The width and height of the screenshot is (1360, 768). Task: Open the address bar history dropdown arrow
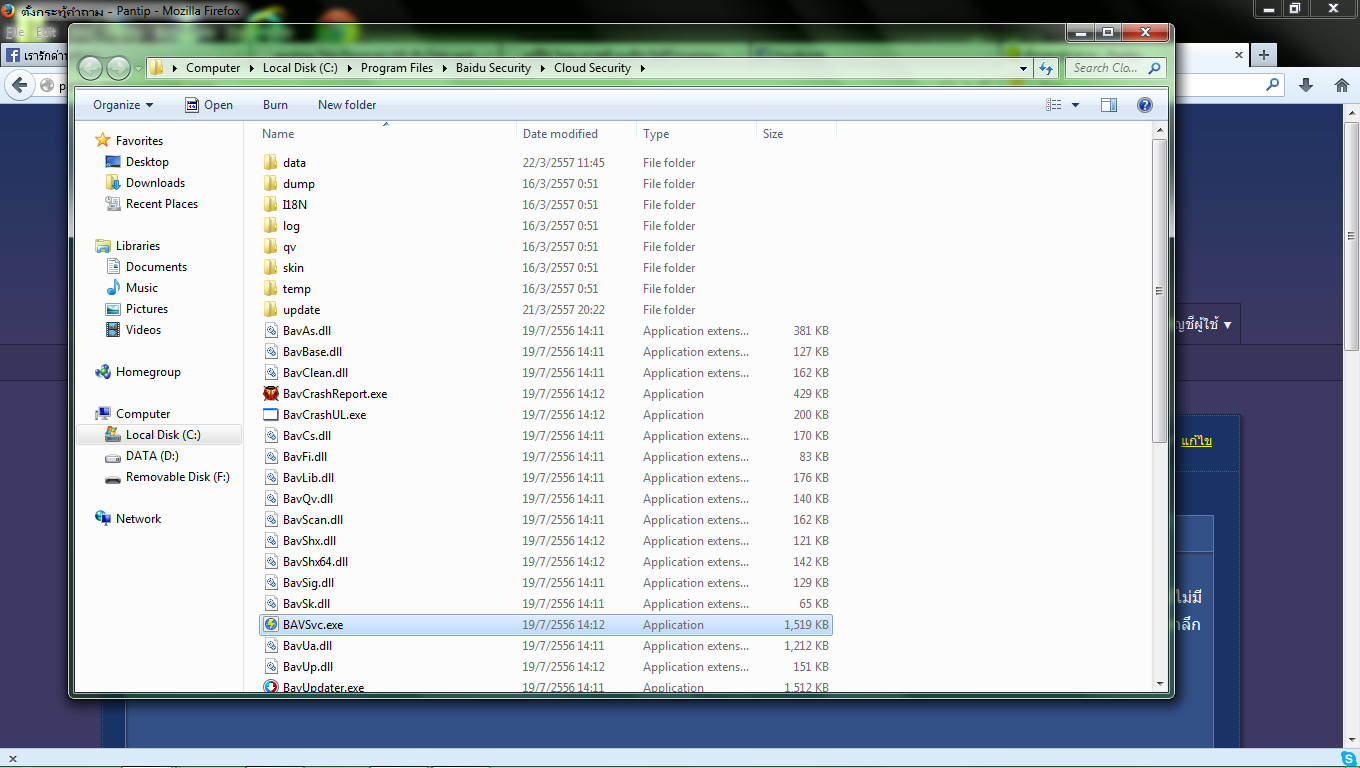point(1023,68)
